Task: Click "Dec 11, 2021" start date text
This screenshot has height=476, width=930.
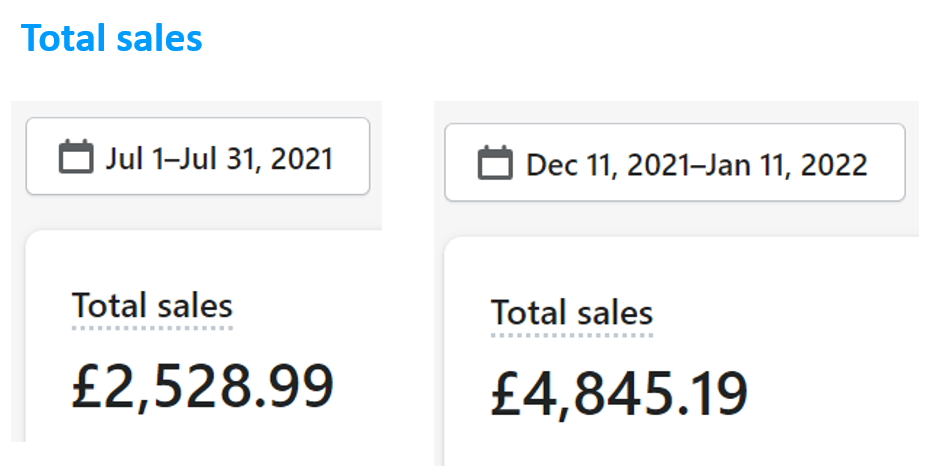Action: [x=608, y=164]
